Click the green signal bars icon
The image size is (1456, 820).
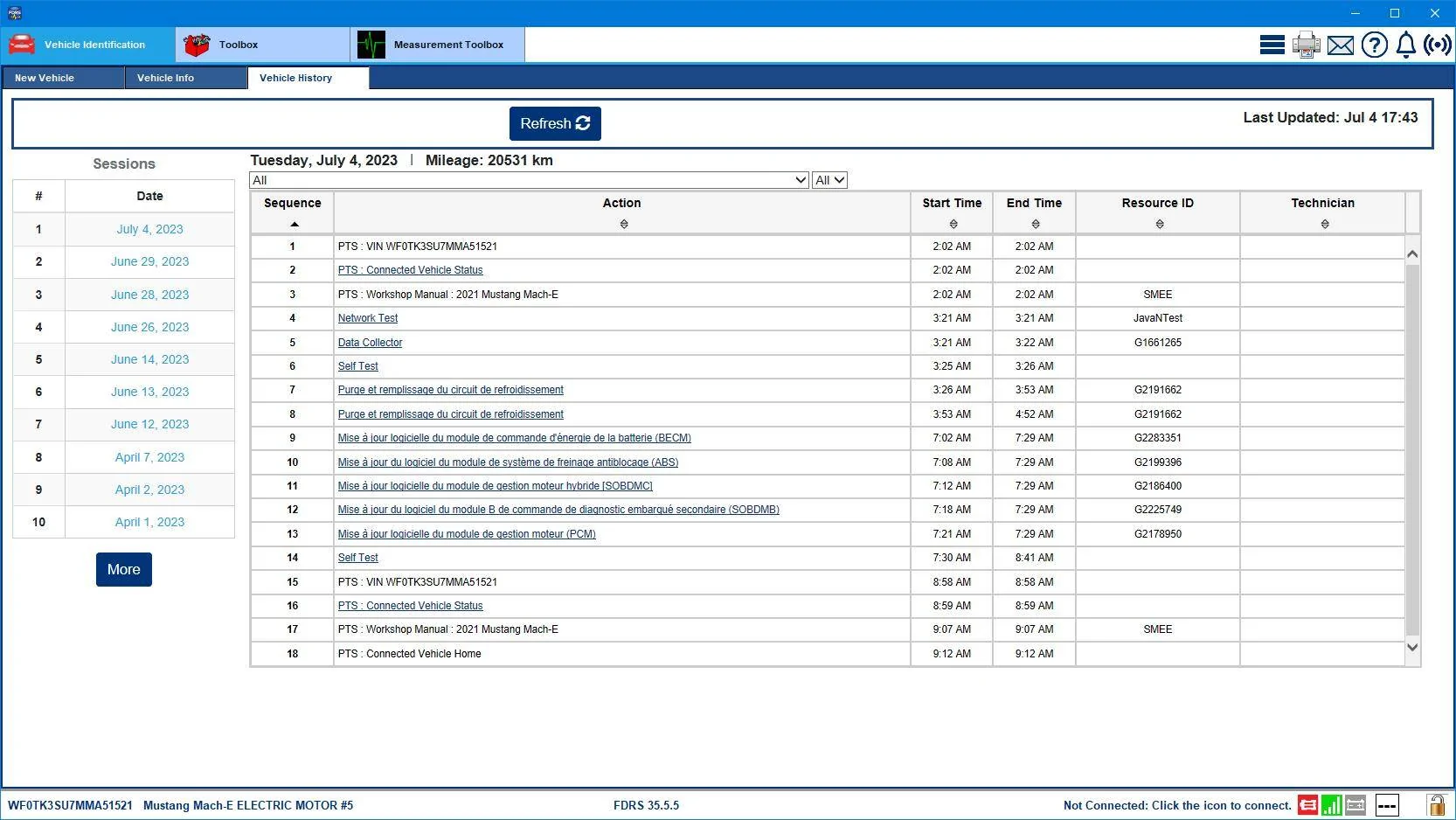pos(1331,805)
